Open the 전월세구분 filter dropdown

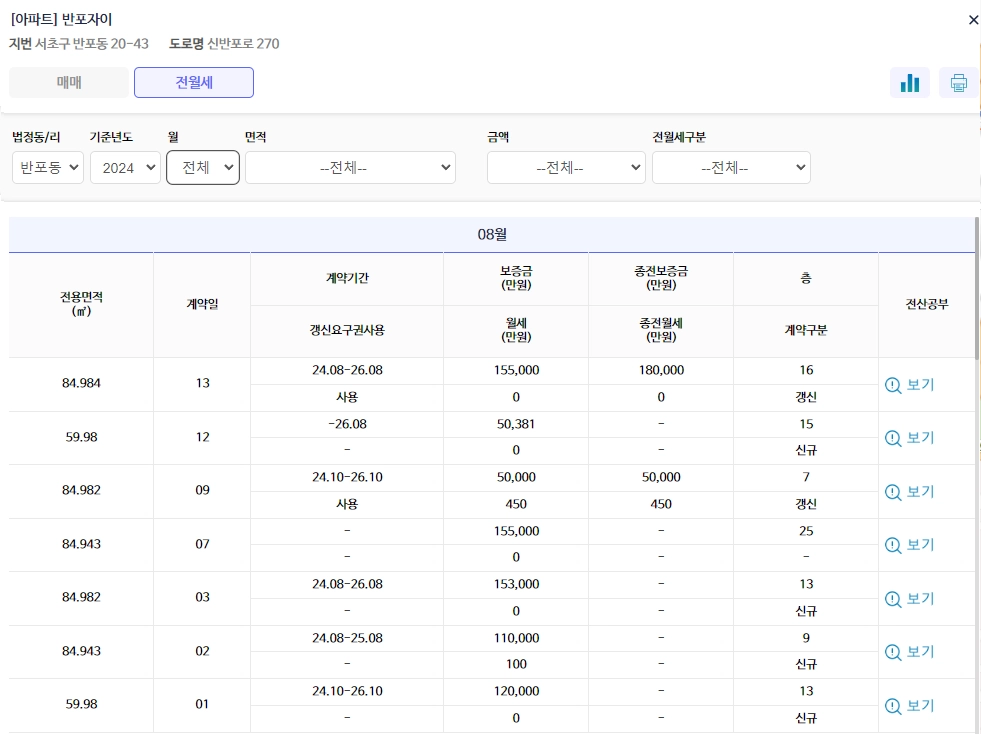(731, 167)
